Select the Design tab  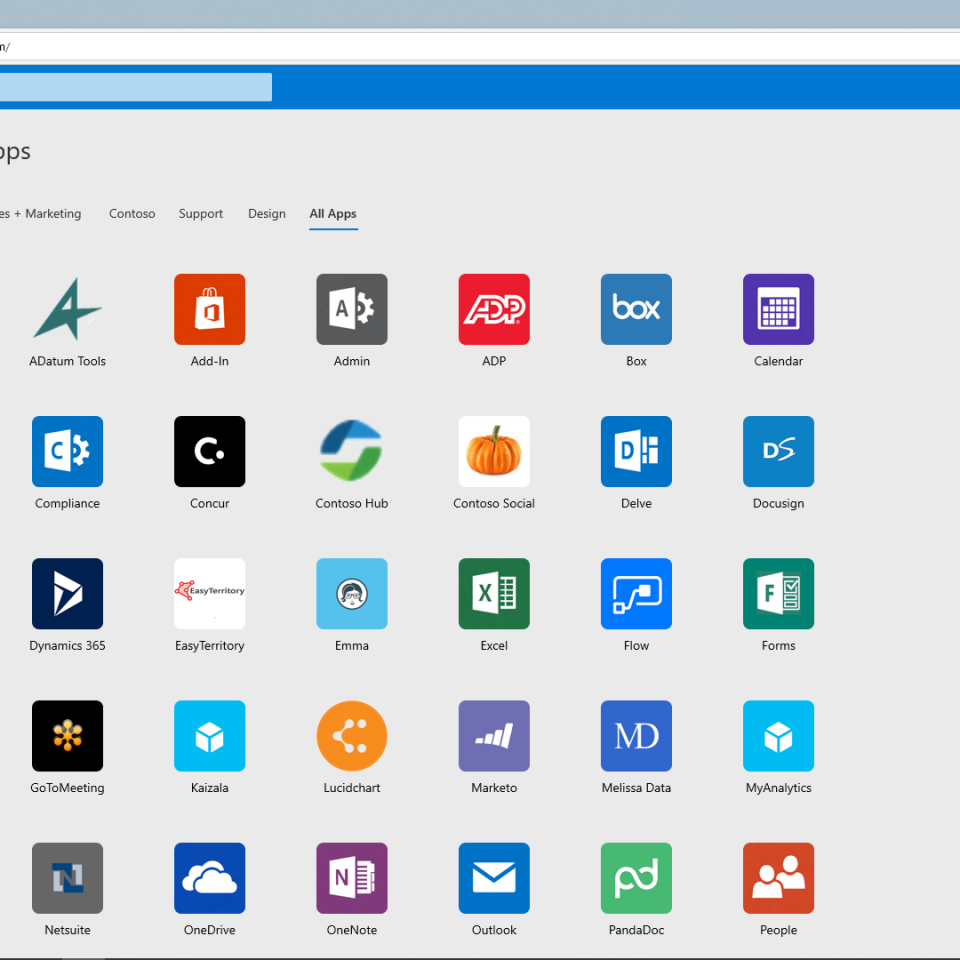click(x=267, y=214)
